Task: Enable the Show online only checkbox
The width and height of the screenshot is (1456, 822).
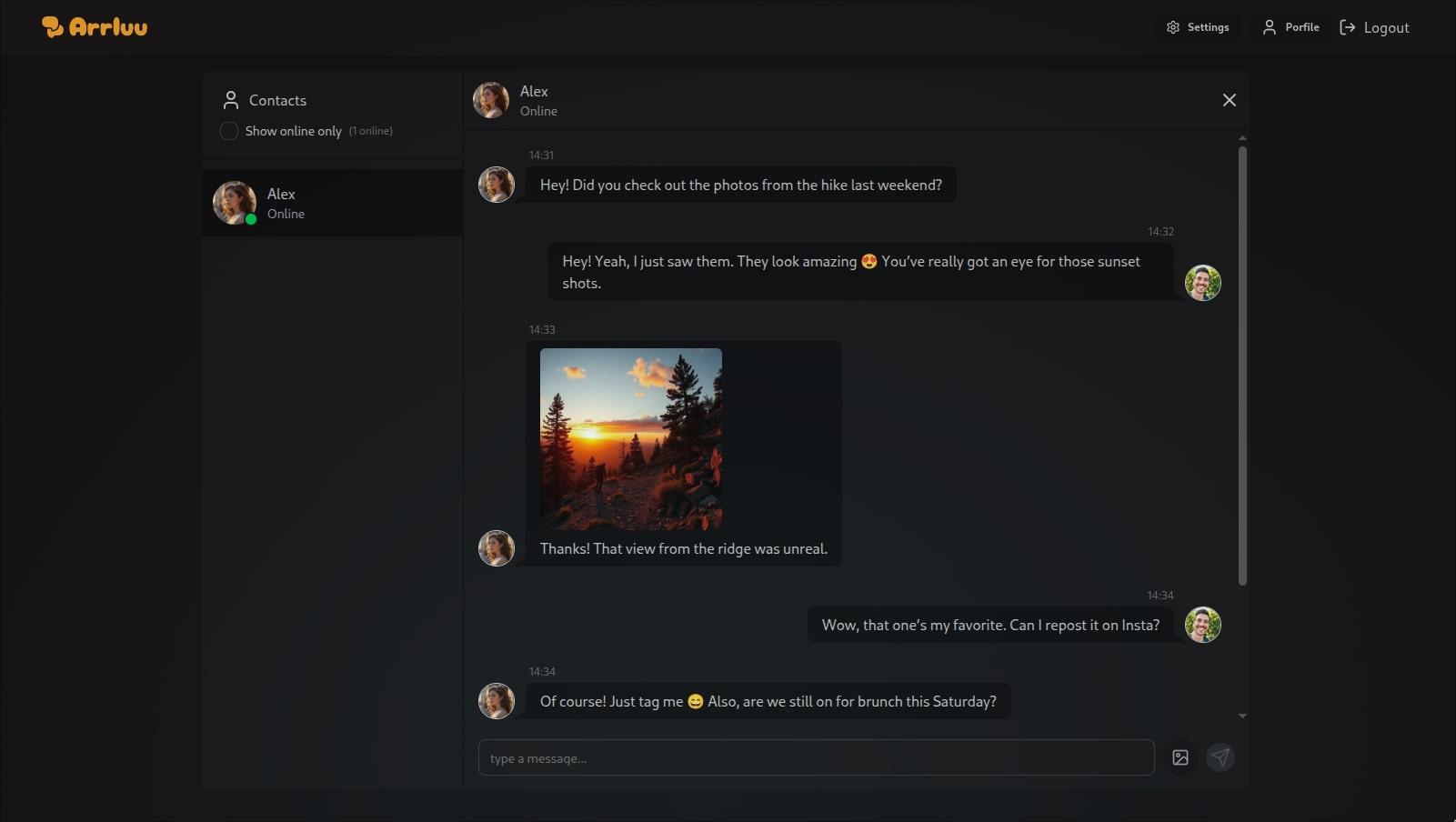Action: coord(229,131)
